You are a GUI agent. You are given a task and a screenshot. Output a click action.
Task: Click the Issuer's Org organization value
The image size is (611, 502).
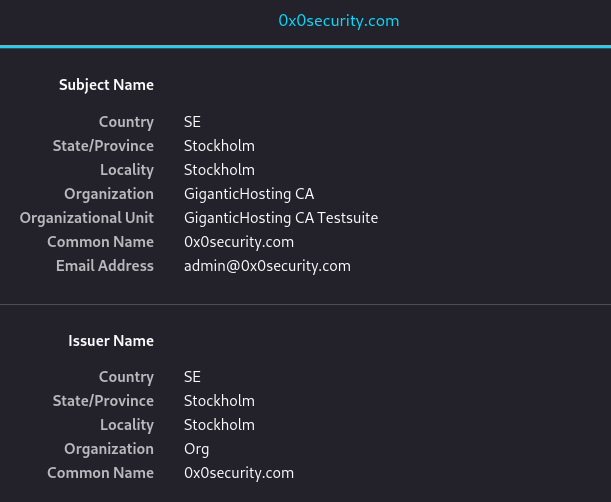tap(197, 449)
